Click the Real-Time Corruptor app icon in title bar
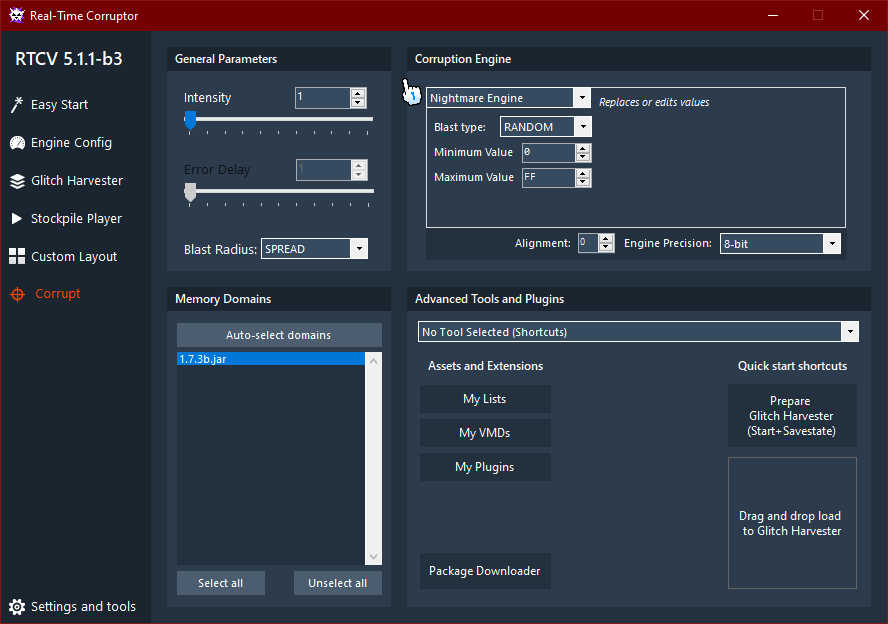Screen dimensions: 888x624 [x=17, y=15]
